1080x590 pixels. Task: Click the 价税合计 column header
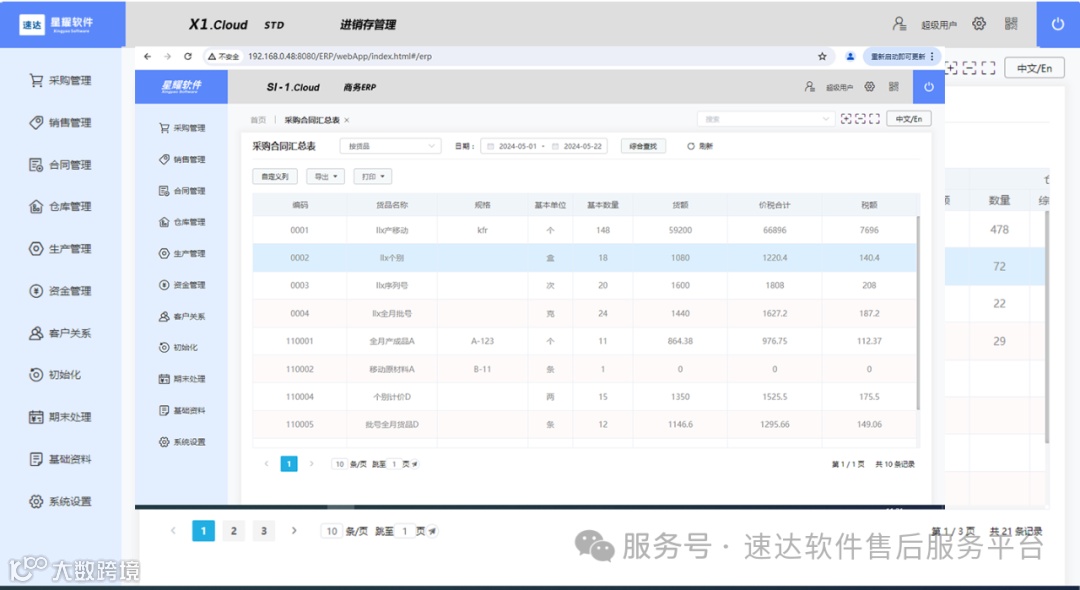pyautogui.click(x=774, y=205)
